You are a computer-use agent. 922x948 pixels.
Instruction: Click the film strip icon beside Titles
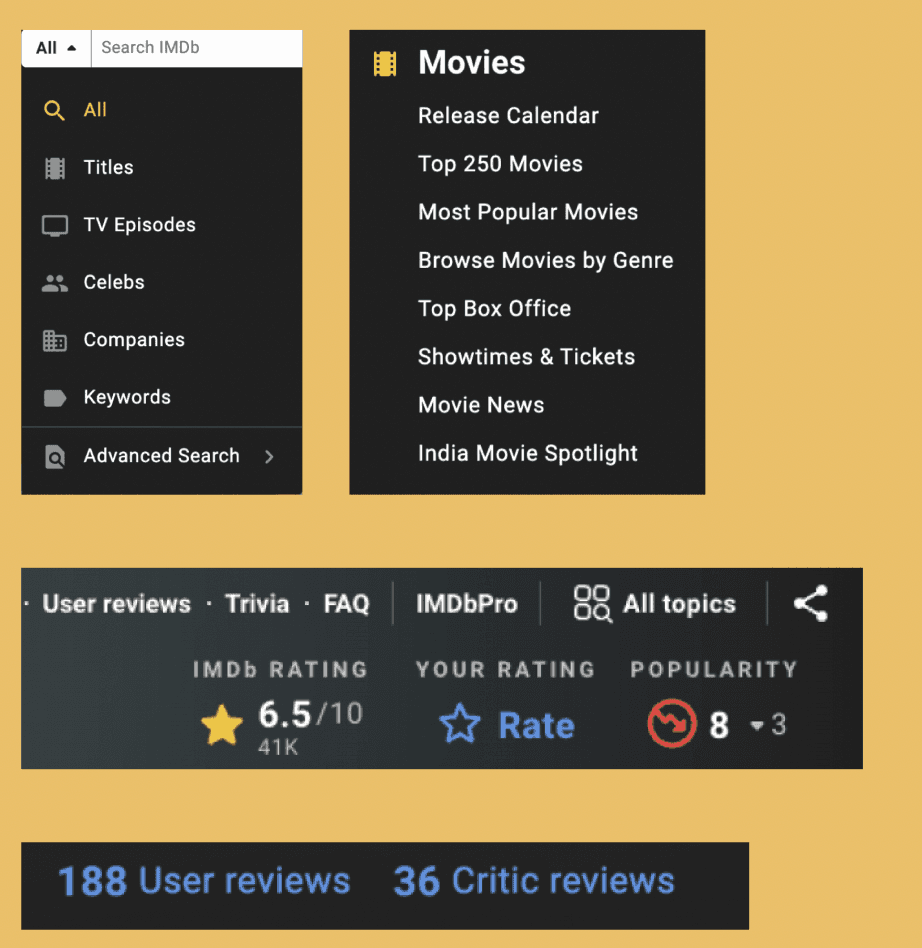coord(54,168)
